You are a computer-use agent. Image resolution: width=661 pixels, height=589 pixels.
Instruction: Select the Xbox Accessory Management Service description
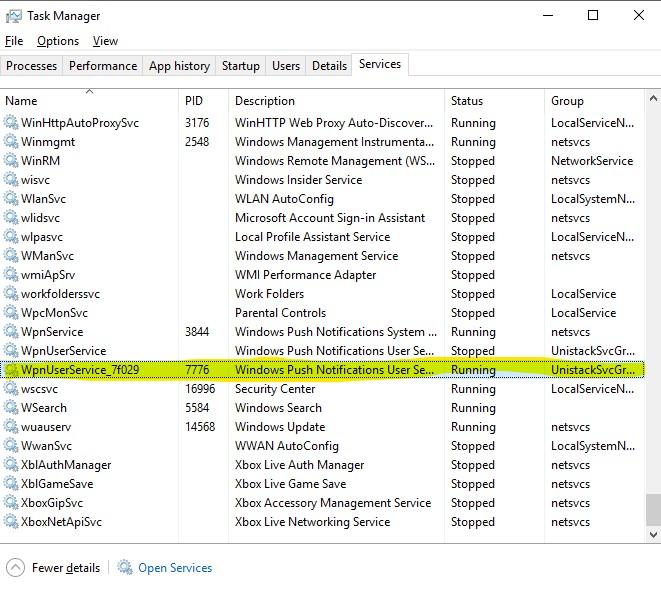pyautogui.click(x=333, y=503)
